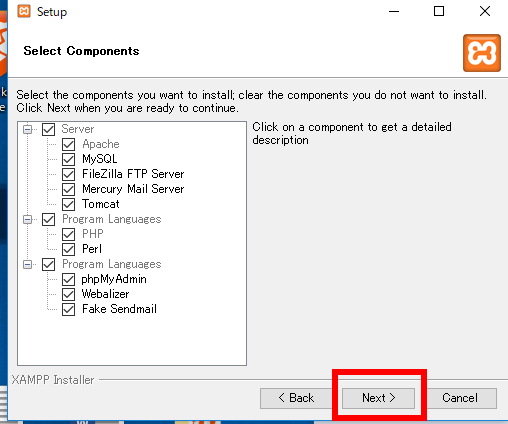Cancel the XAMPP setup
The height and width of the screenshot is (424, 508).
460,398
